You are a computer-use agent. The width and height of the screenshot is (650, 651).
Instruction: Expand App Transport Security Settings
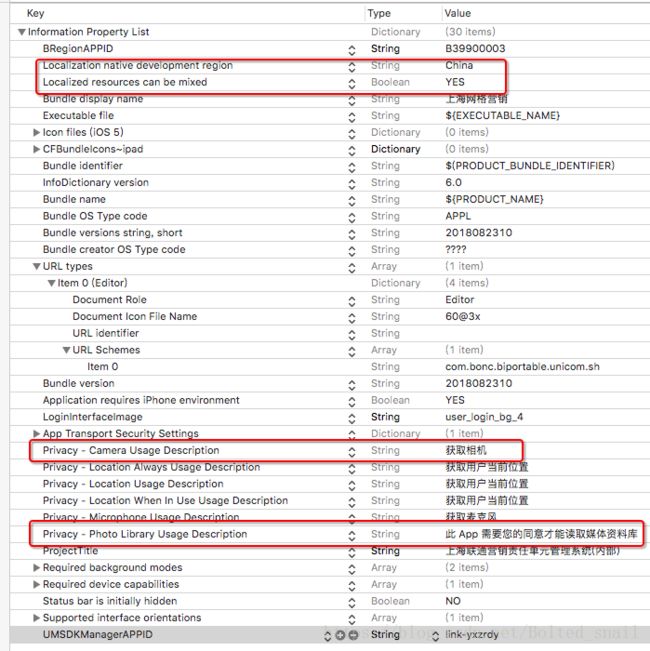pos(37,433)
